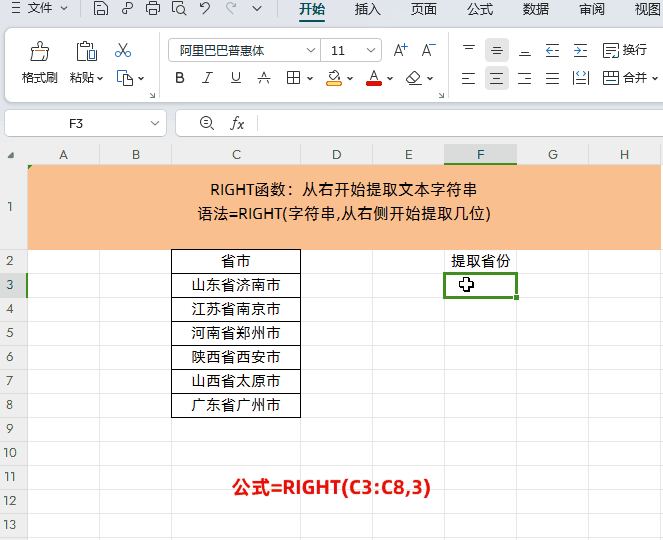This screenshot has height=540, width=663.
Task: Click the zoom magnifier icon in formula bar
Action: (207, 123)
